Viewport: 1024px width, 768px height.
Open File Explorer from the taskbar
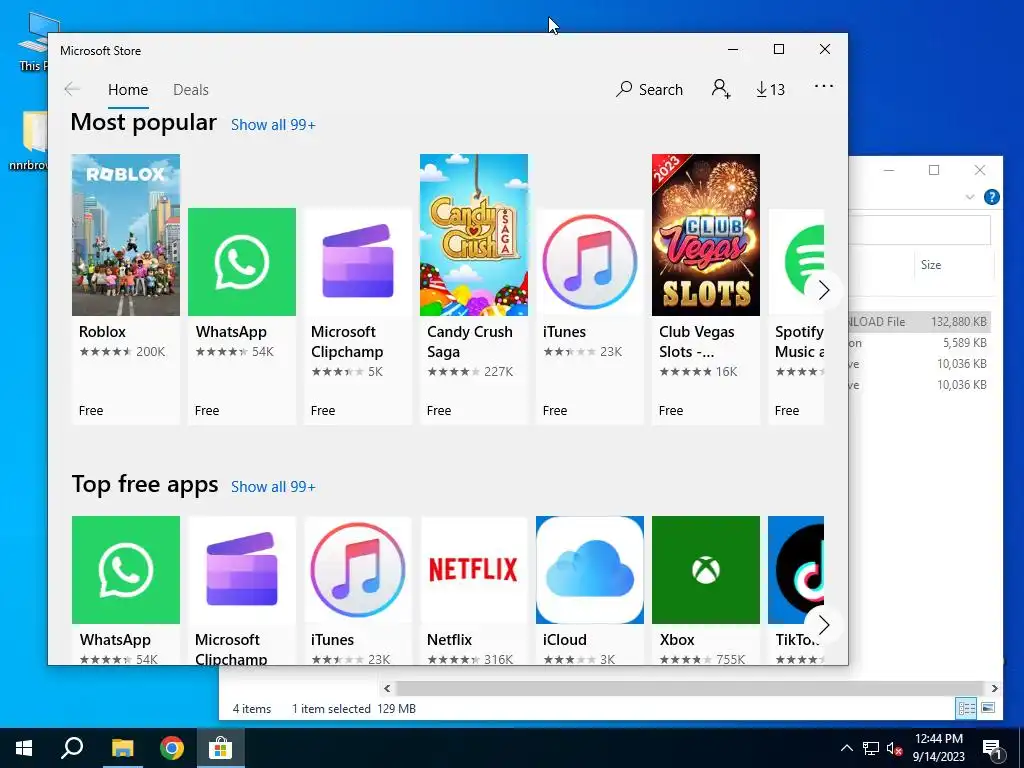tap(122, 748)
